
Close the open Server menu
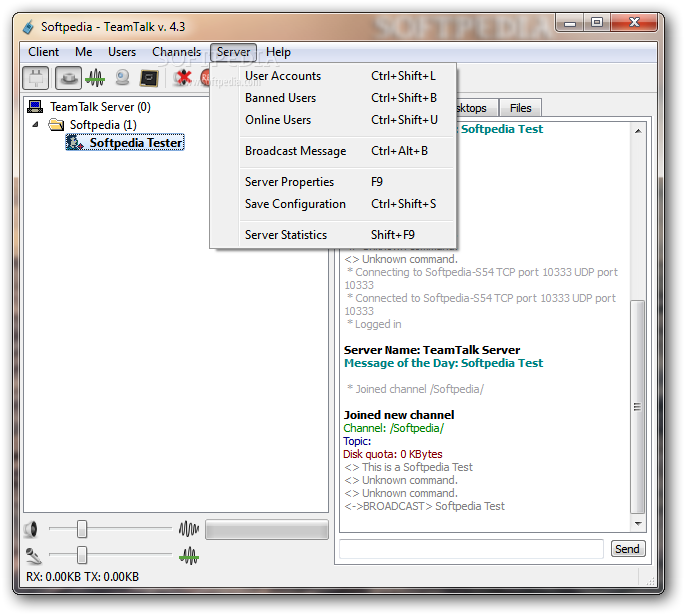pos(233,52)
